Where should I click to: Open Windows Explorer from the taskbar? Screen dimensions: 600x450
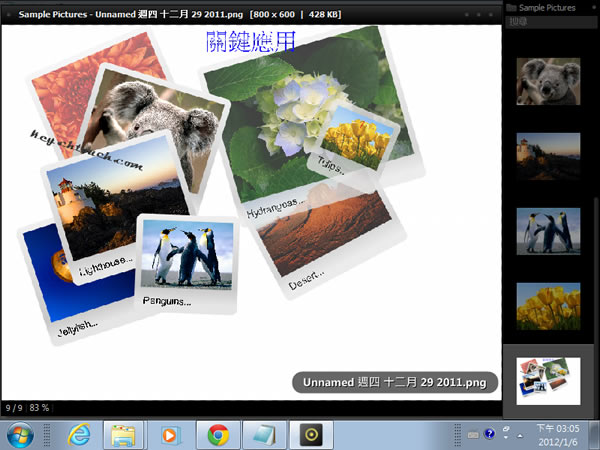click(x=123, y=435)
